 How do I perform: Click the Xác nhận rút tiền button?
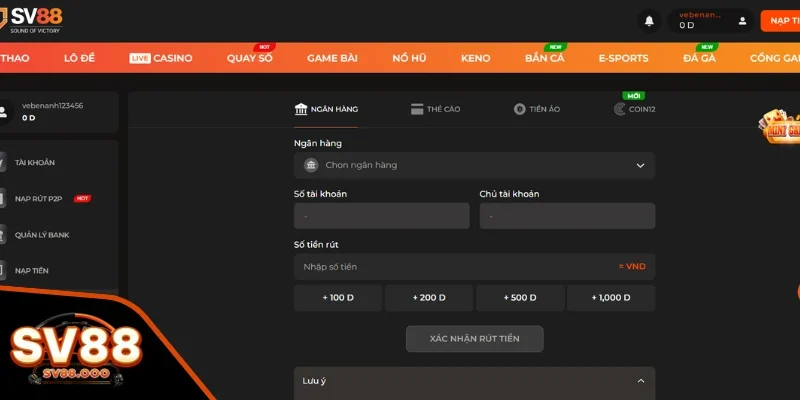(474, 339)
